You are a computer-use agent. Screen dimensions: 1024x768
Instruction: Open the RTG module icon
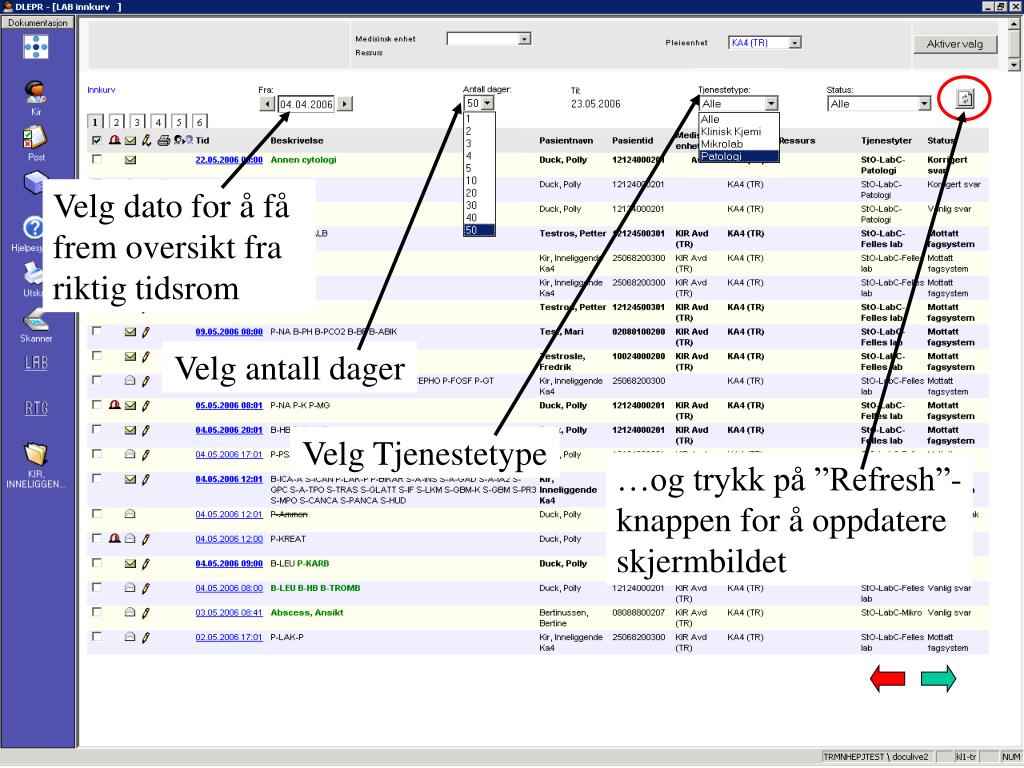36,408
